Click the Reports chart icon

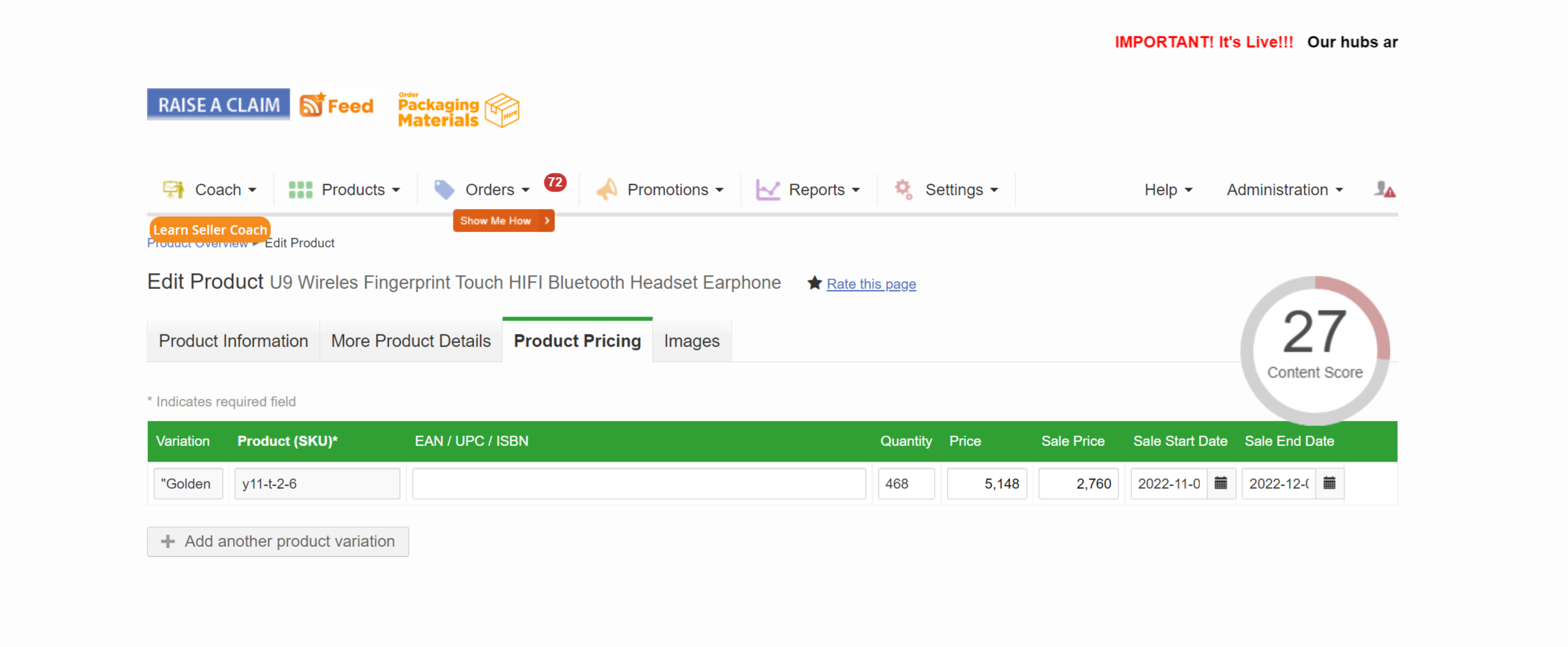[x=768, y=190]
